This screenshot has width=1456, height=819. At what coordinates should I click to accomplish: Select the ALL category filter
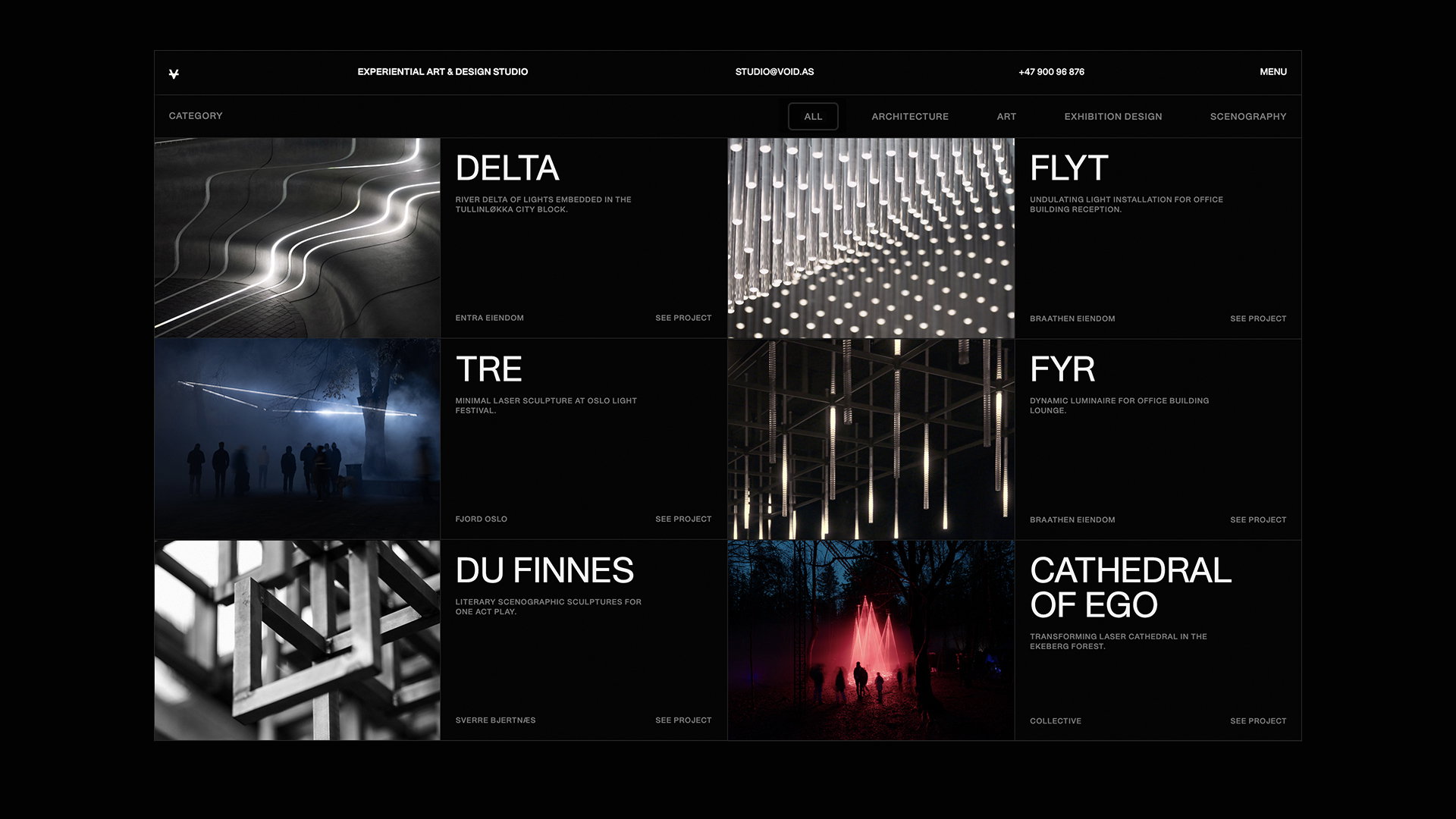(813, 117)
